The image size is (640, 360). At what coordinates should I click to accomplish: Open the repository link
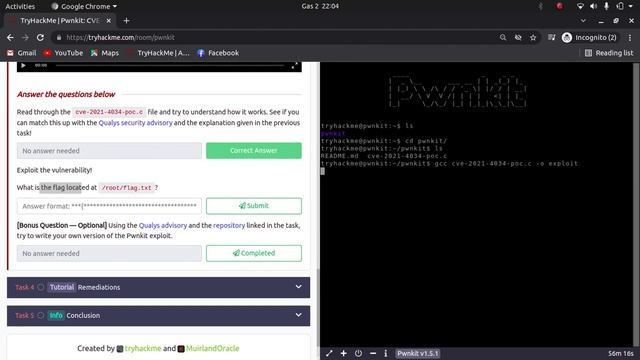[229, 225]
